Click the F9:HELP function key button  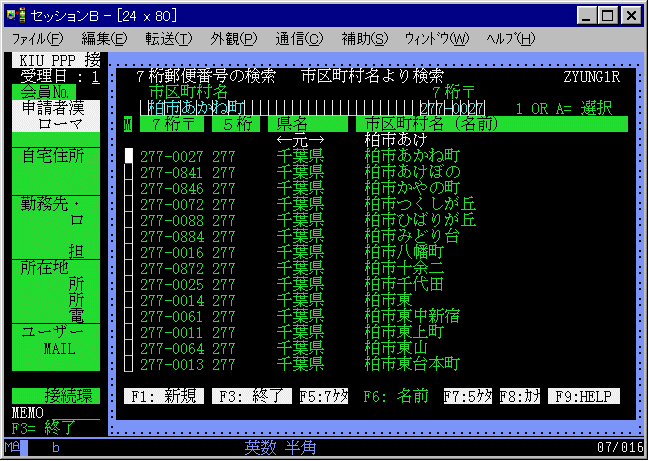tap(584, 396)
